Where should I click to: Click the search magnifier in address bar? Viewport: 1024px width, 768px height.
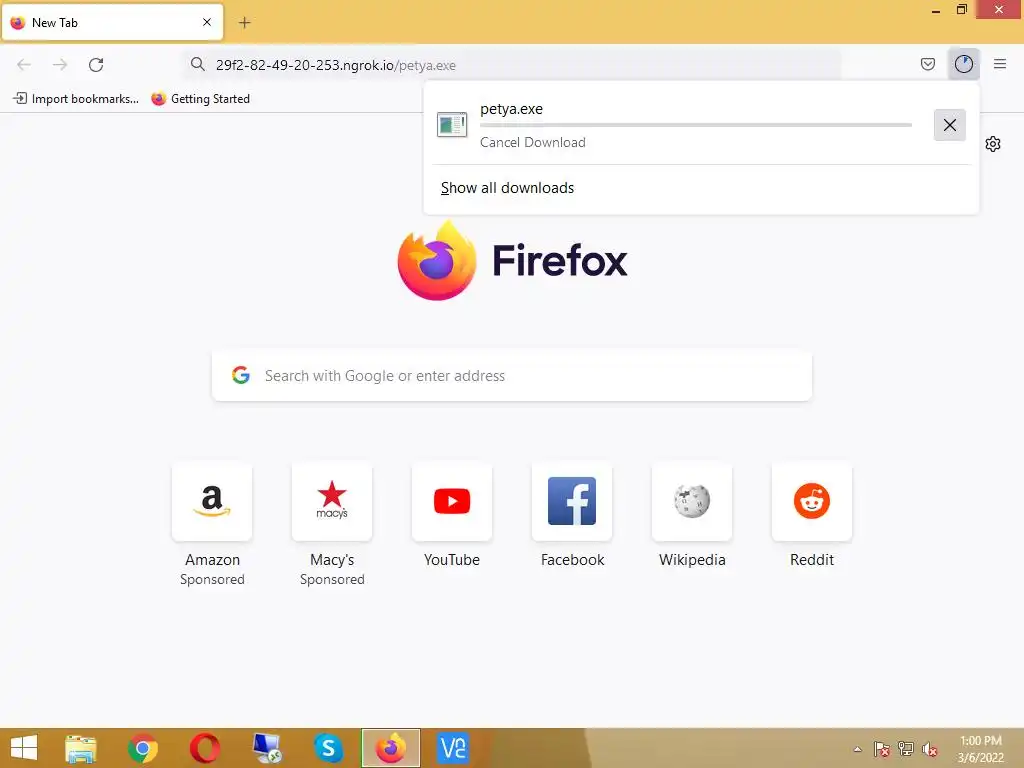(x=197, y=64)
